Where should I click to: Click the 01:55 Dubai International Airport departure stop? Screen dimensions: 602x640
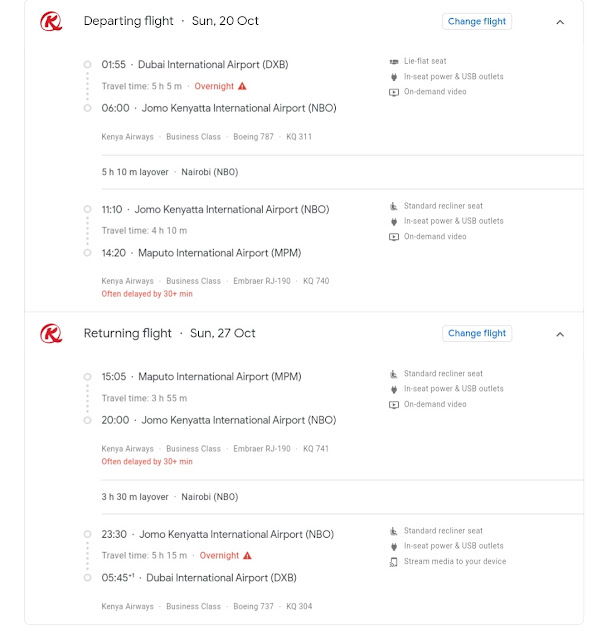coord(195,64)
